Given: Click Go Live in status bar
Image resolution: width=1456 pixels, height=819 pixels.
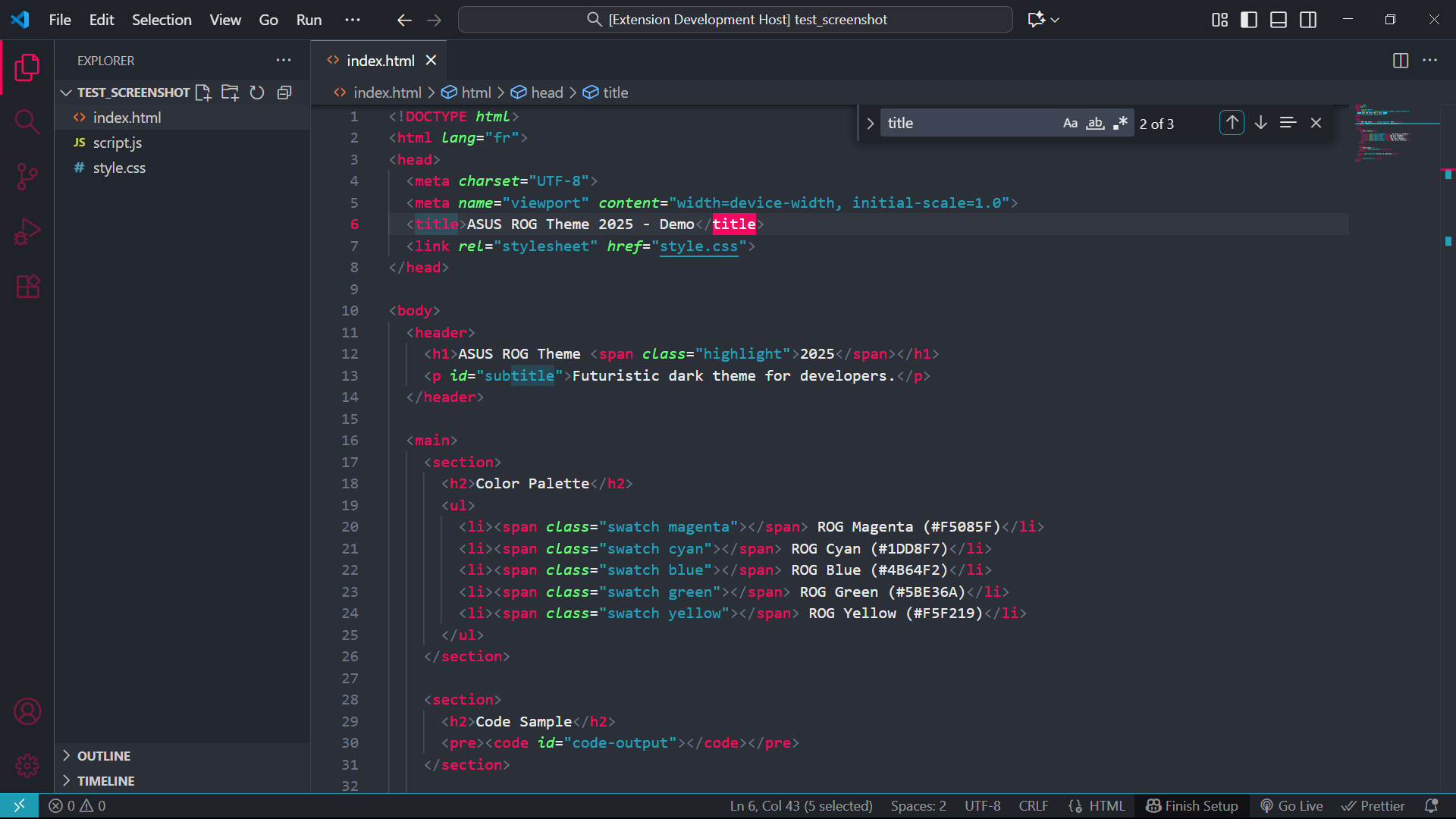Looking at the screenshot, I should pos(1291,806).
